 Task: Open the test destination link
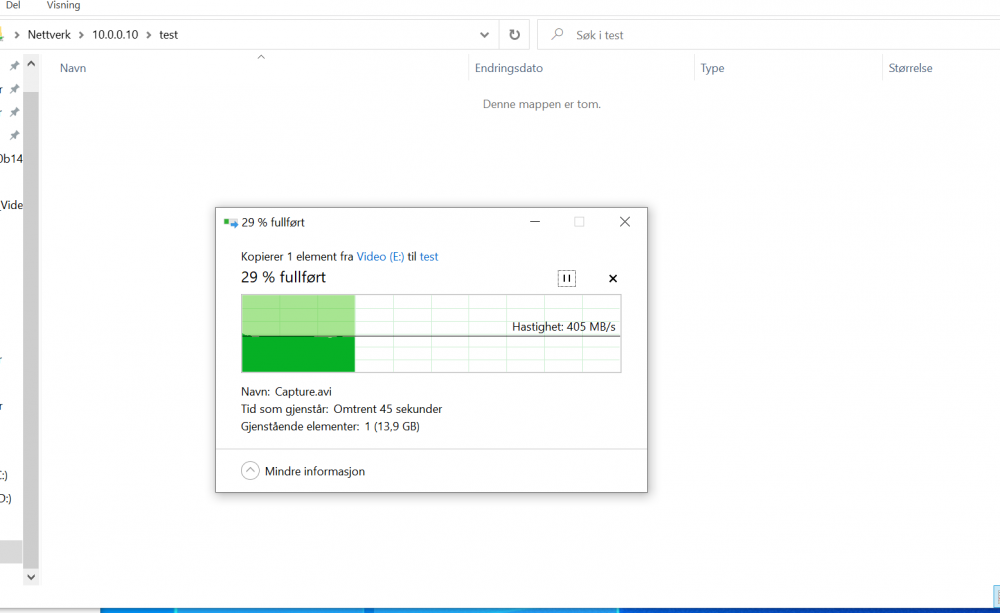pyautogui.click(x=429, y=256)
